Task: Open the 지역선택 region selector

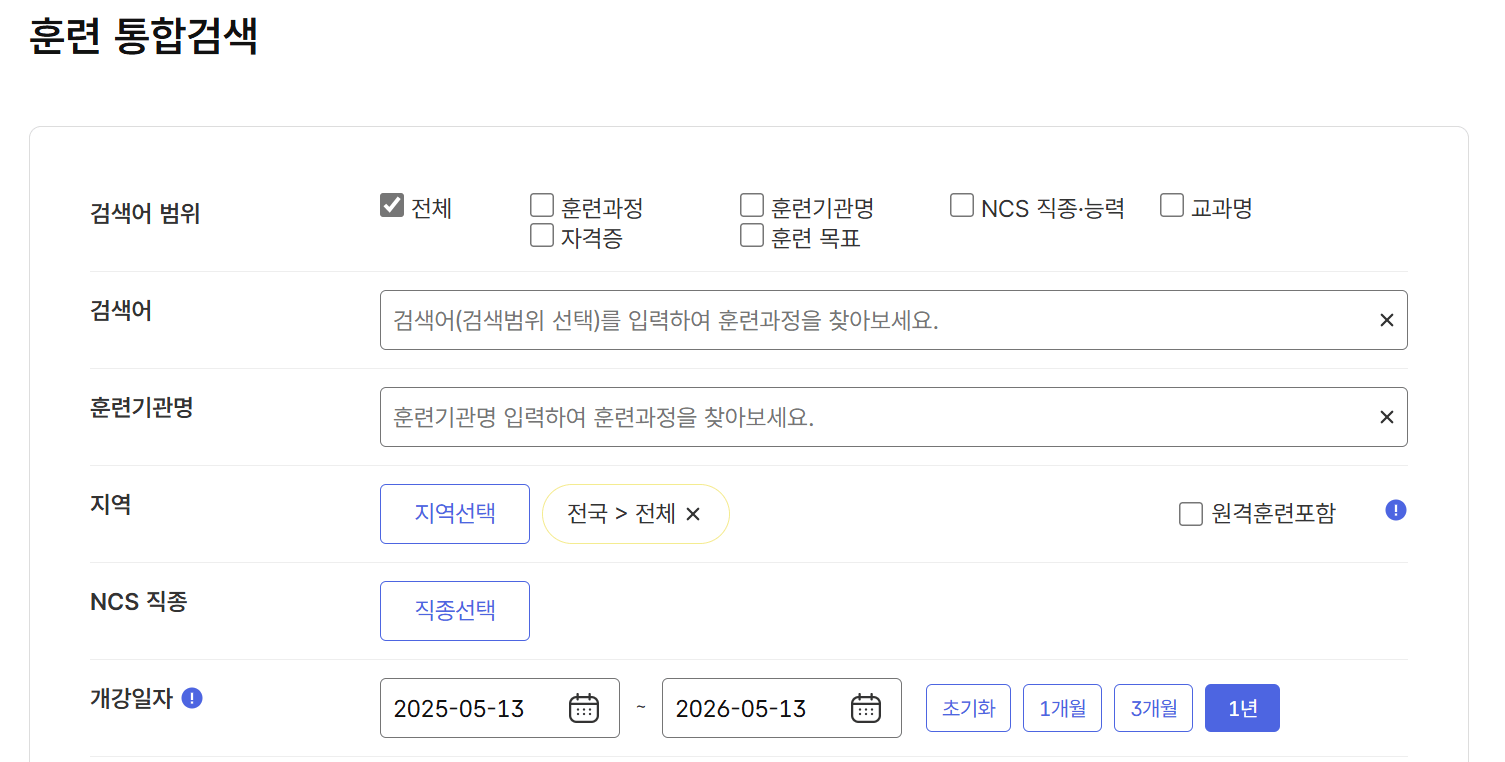Action: tap(454, 513)
